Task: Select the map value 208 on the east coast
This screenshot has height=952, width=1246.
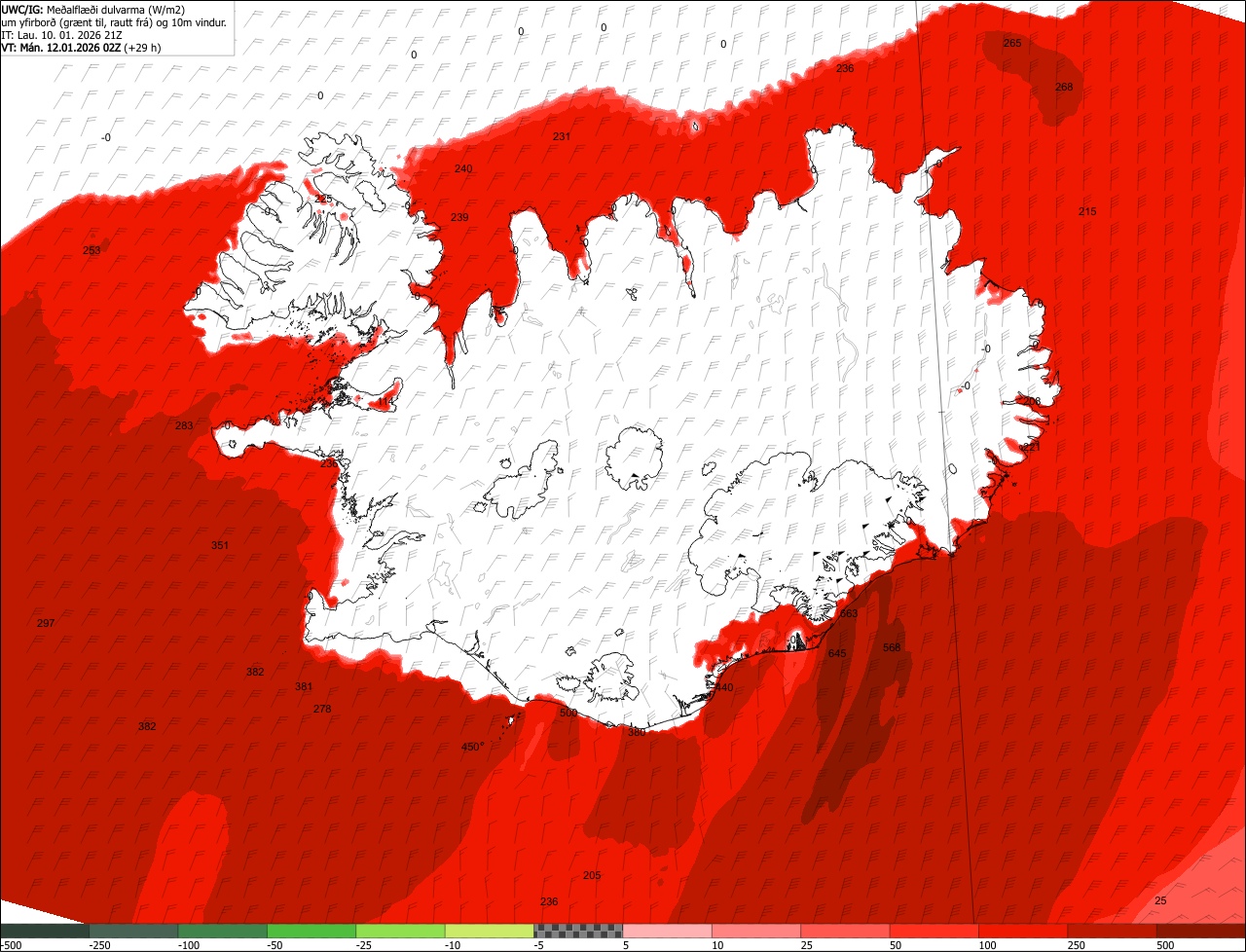Action: click(x=1031, y=401)
